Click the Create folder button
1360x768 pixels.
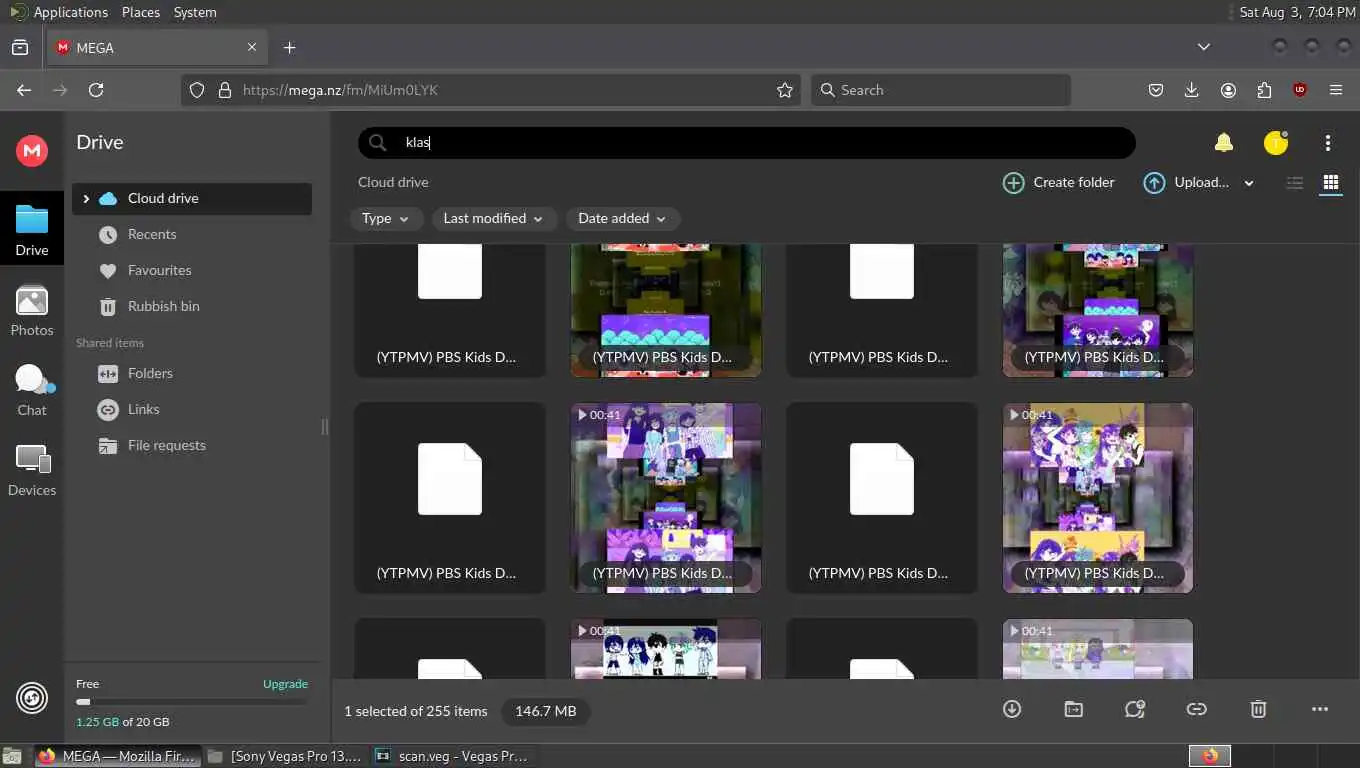point(1059,183)
